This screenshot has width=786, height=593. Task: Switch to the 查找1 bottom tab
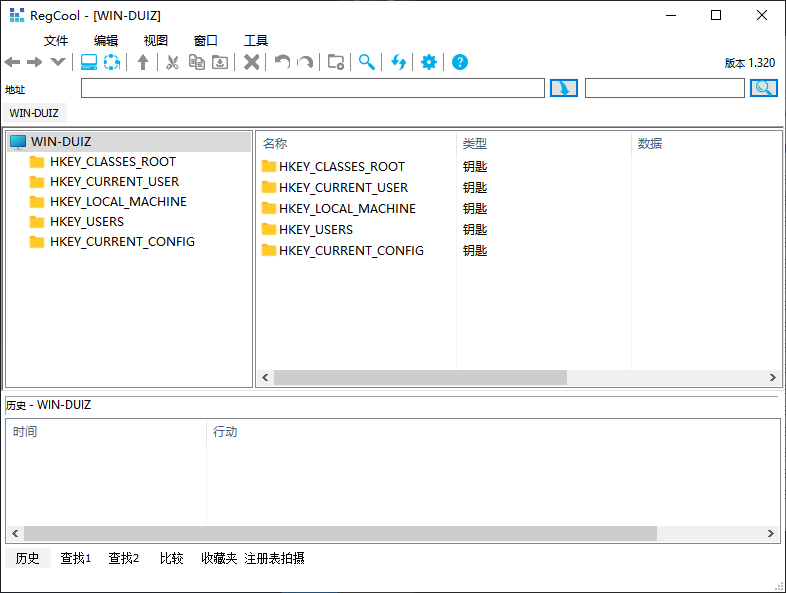point(76,558)
